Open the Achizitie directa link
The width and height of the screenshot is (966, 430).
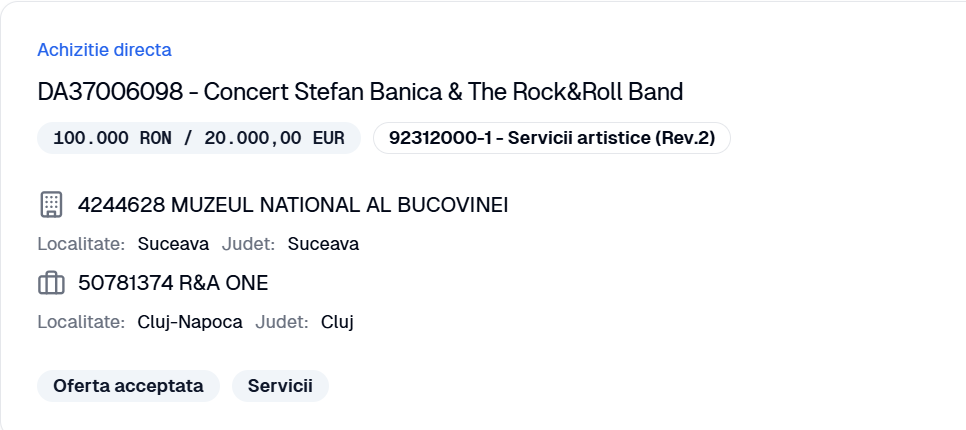pyautogui.click(x=104, y=50)
